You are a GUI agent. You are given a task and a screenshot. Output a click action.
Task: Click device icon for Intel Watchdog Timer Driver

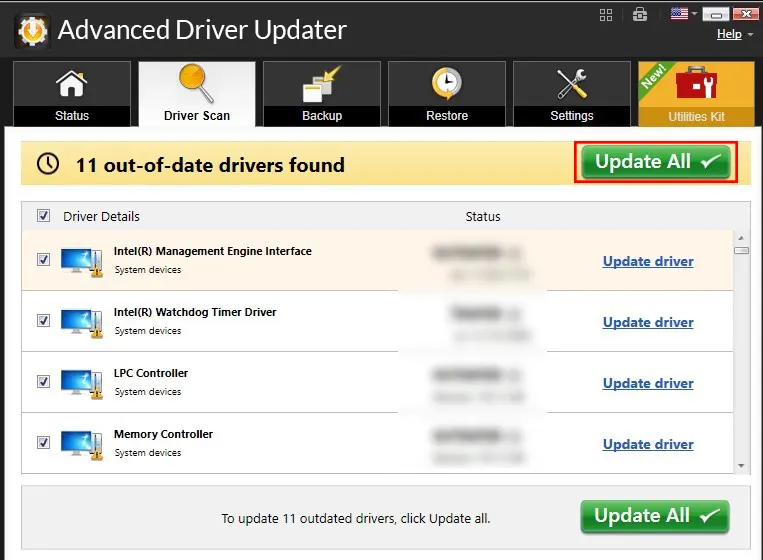coord(82,323)
